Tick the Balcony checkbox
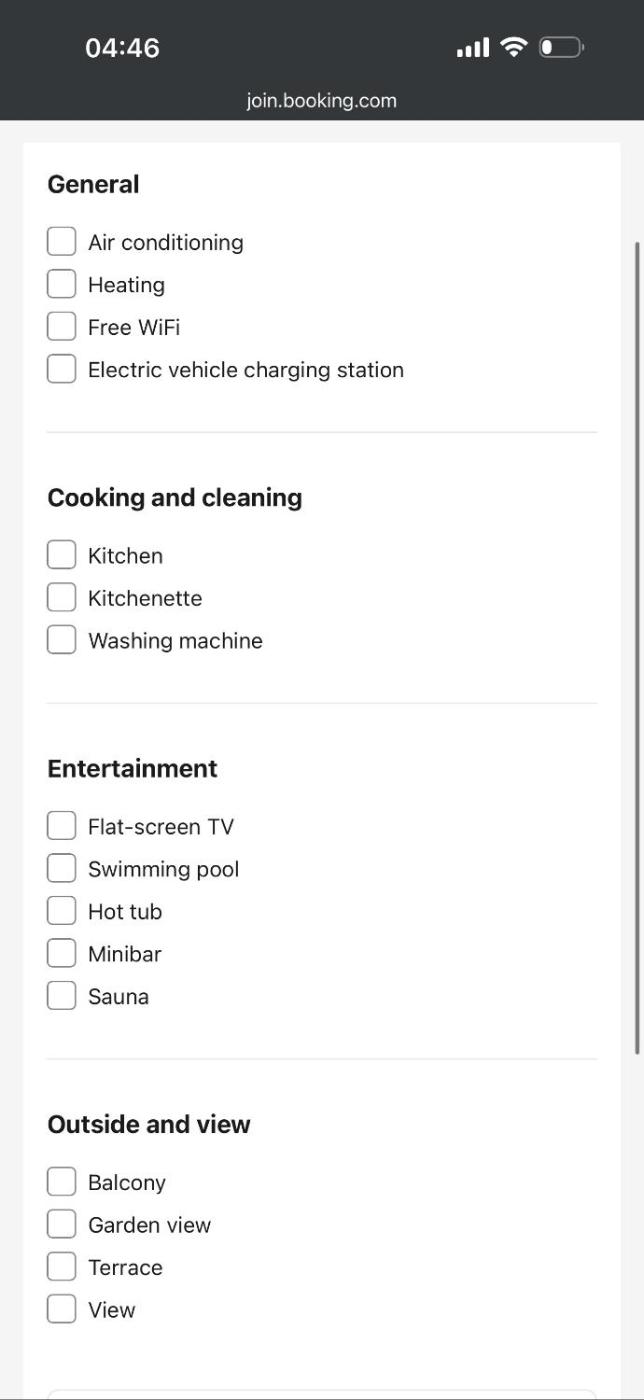 coord(61,1182)
